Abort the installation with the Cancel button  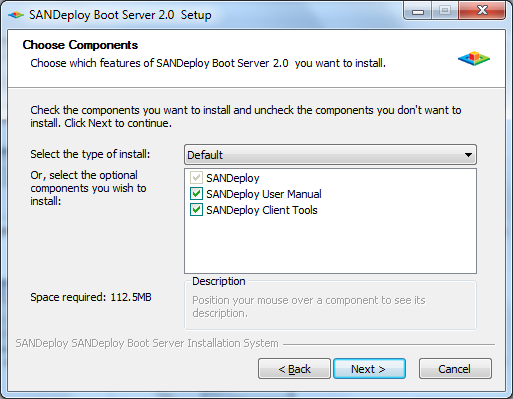click(455, 369)
